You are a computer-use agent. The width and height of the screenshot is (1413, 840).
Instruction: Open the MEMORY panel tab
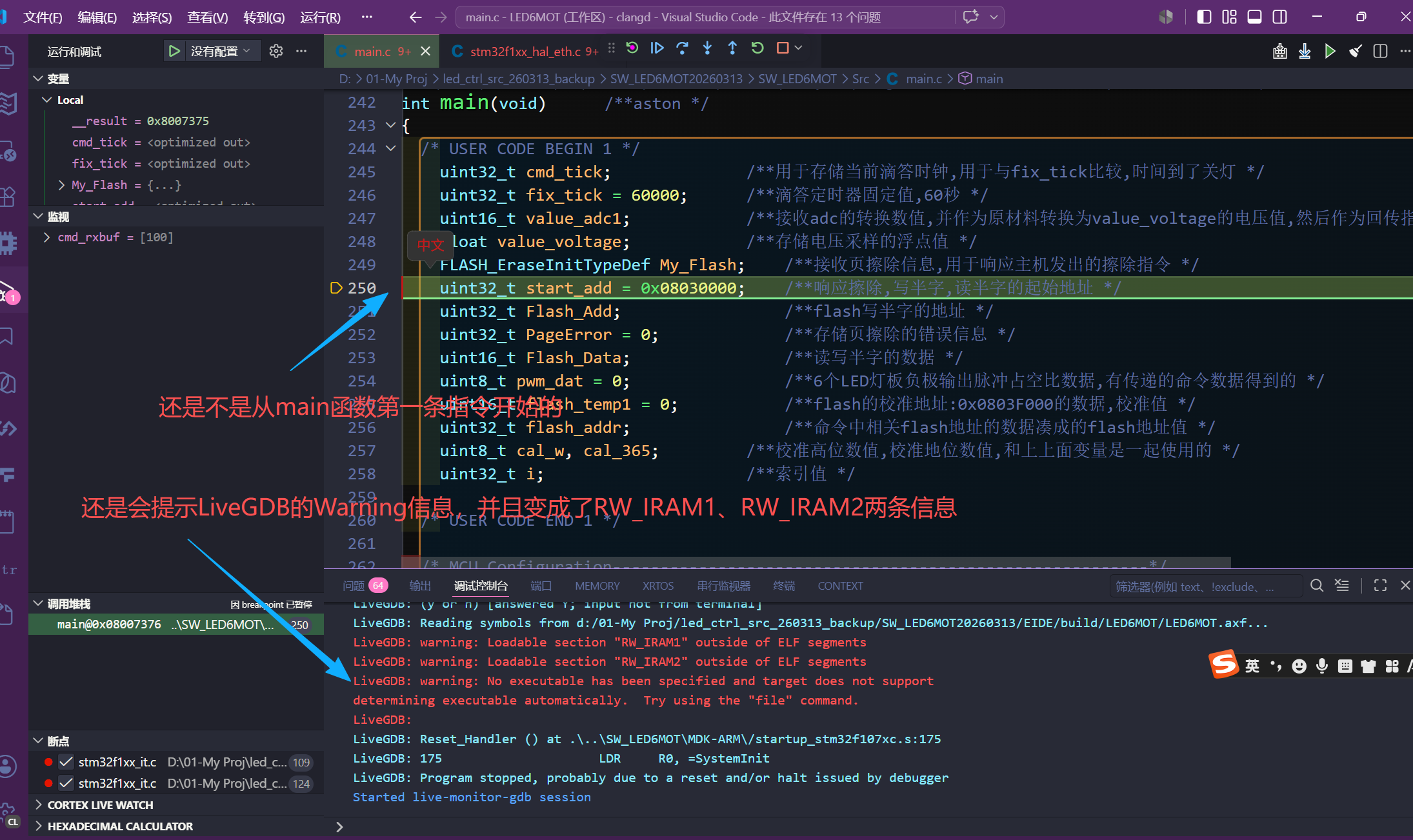597,586
